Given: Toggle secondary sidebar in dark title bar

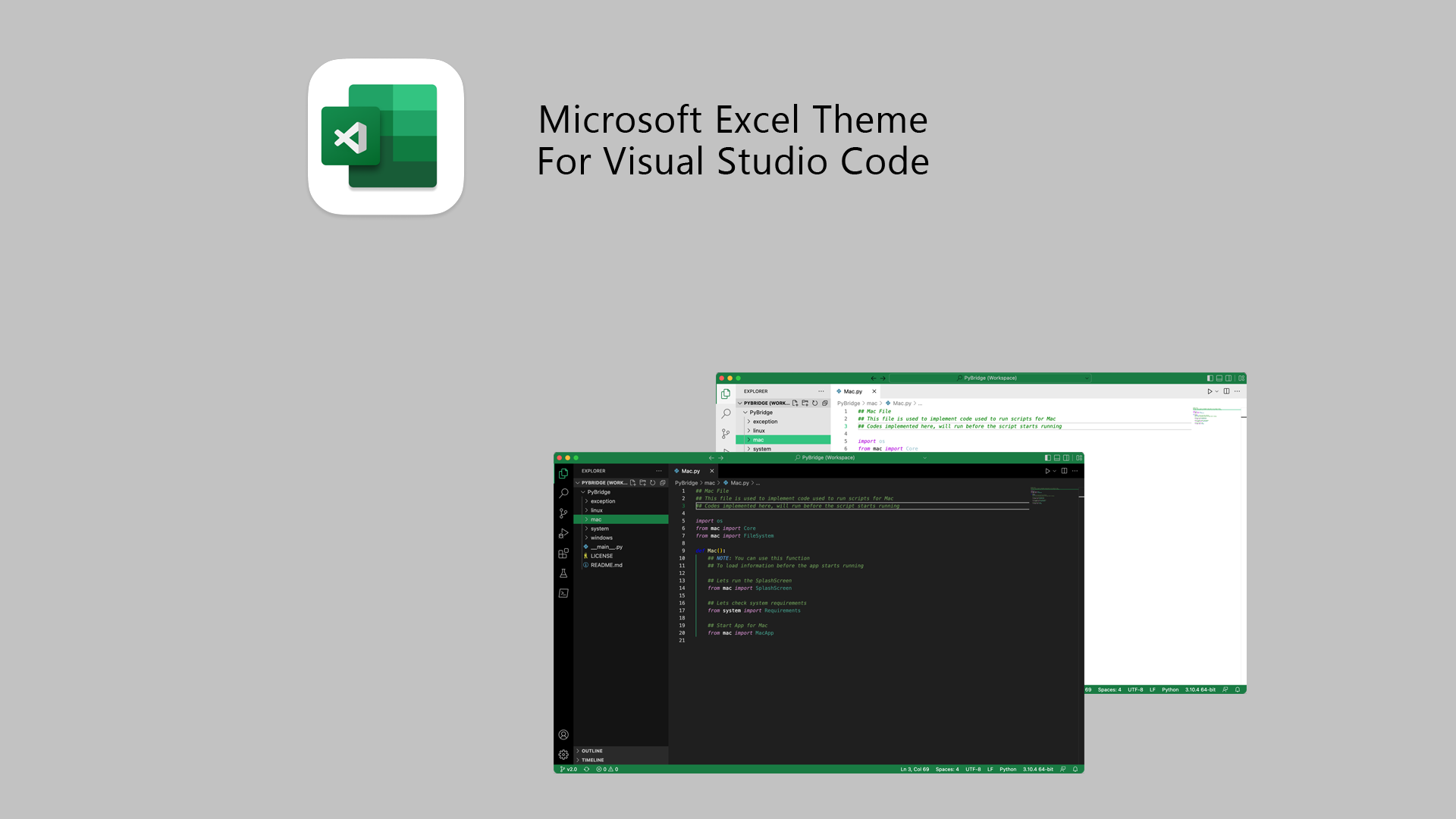Looking at the screenshot, I should (1066, 458).
